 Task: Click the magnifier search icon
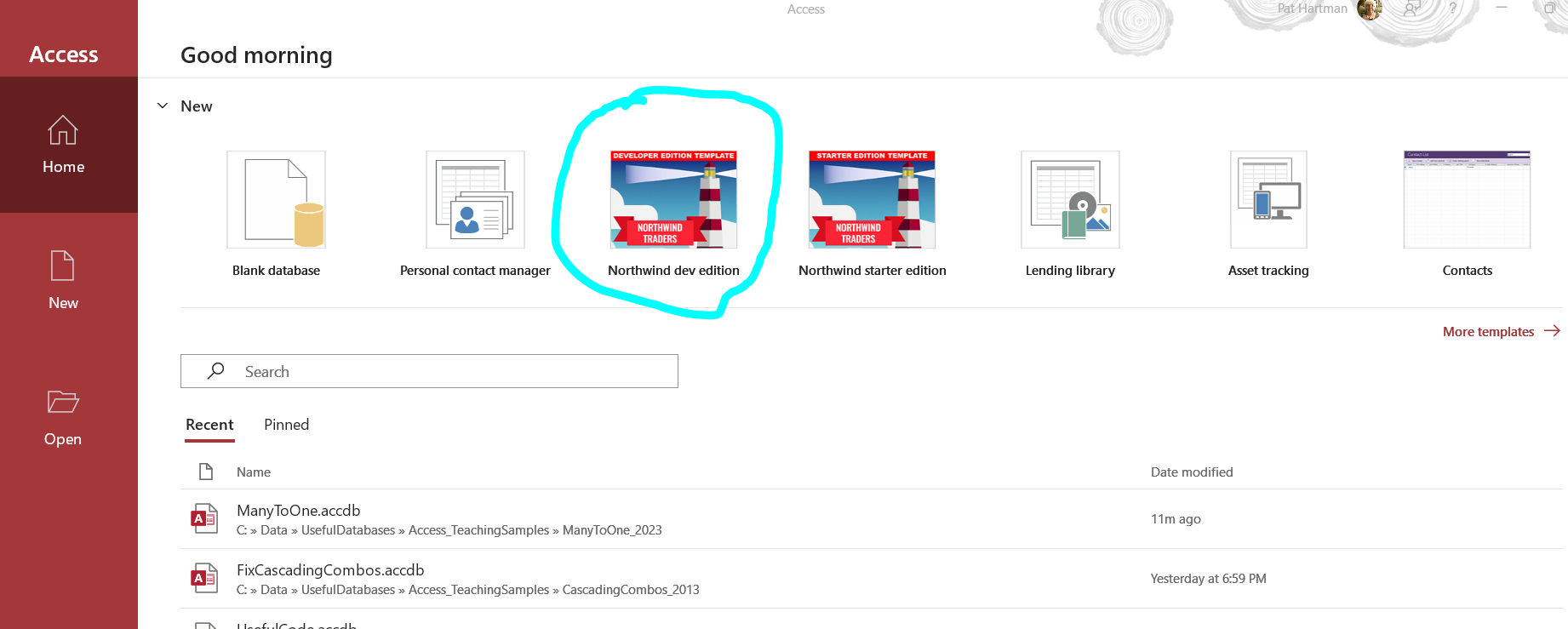216,371
